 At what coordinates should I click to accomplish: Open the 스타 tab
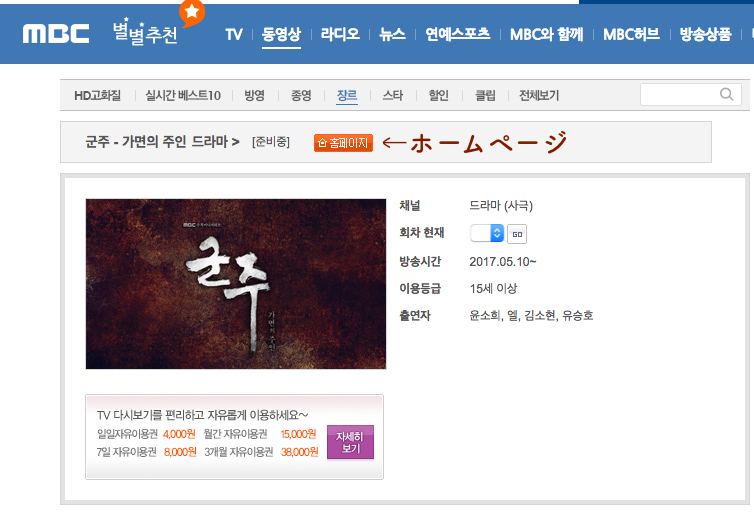(x=393, y=95)
